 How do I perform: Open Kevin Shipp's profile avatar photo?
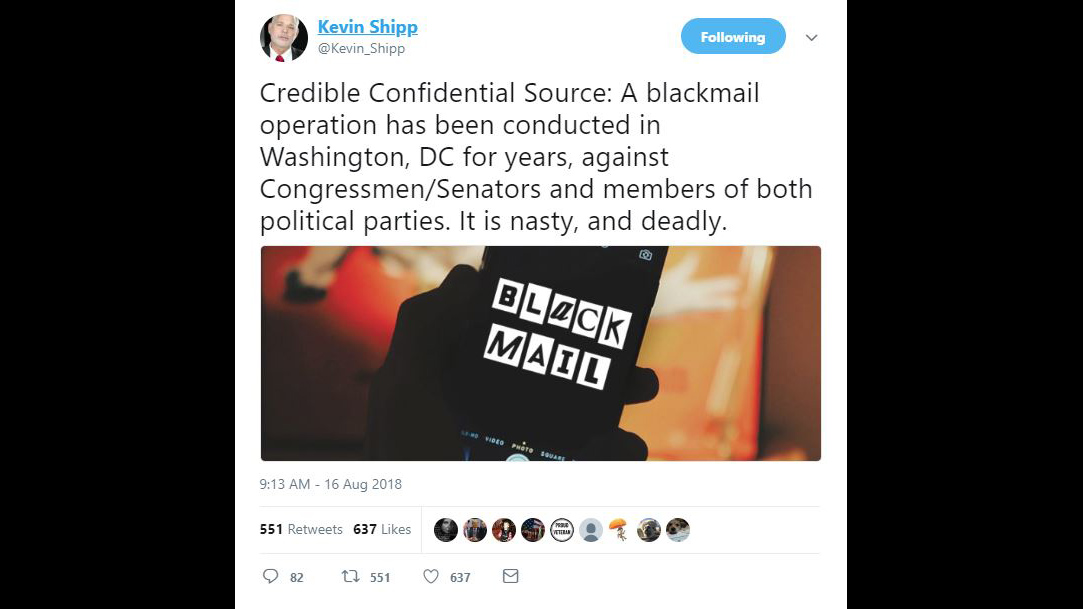[284, 38]
